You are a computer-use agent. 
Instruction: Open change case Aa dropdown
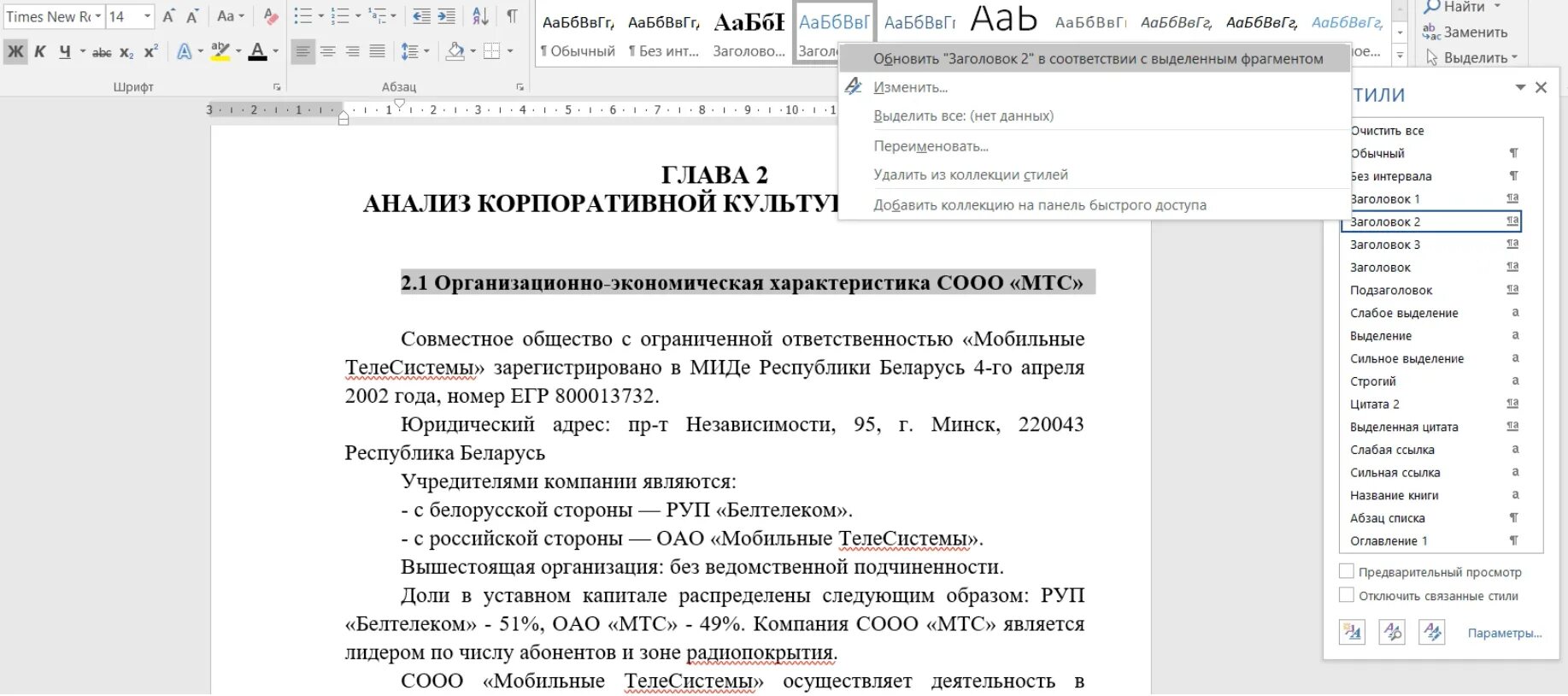230,16
